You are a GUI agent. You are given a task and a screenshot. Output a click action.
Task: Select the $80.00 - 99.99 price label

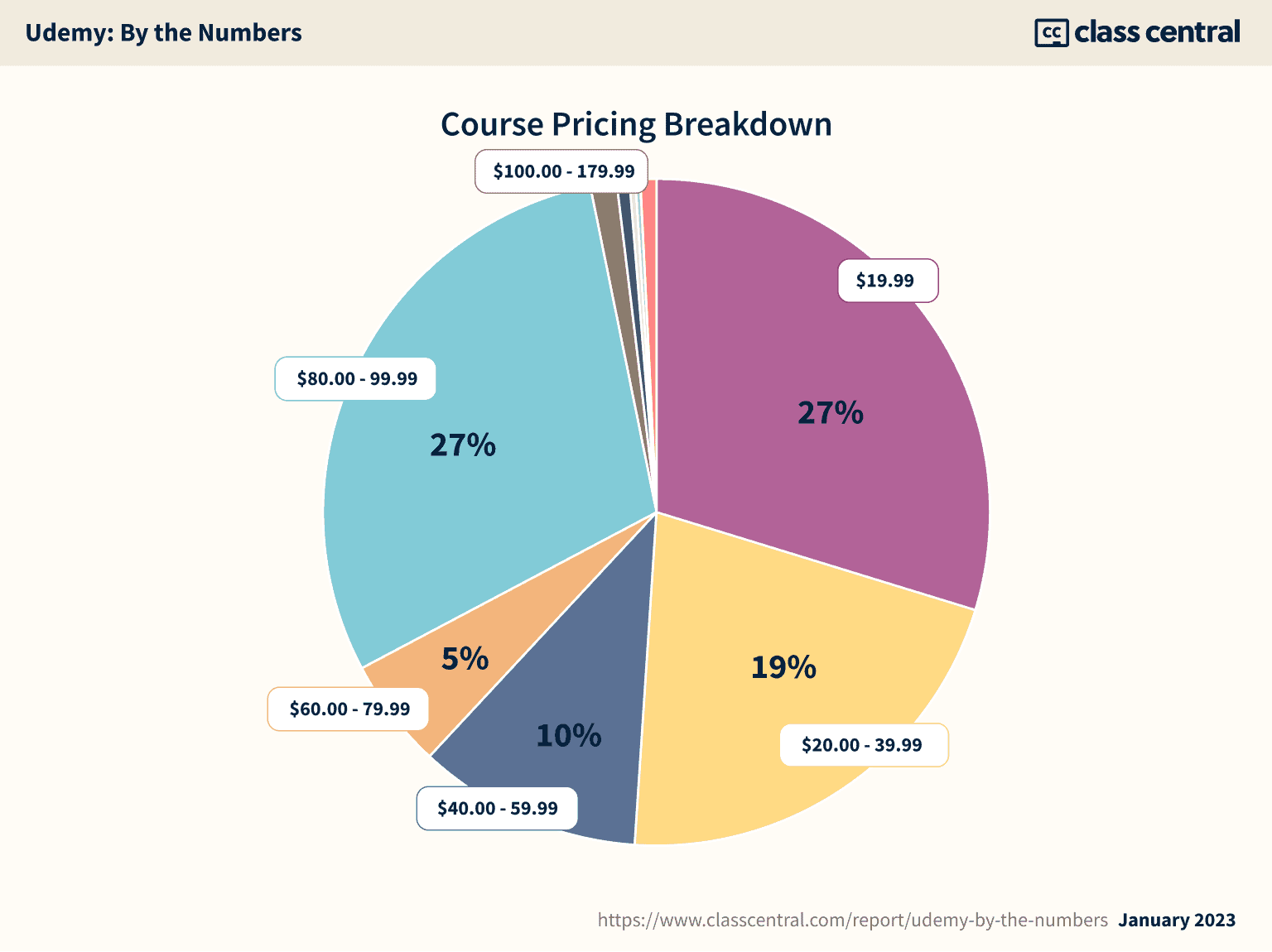(x=355, y=378)
